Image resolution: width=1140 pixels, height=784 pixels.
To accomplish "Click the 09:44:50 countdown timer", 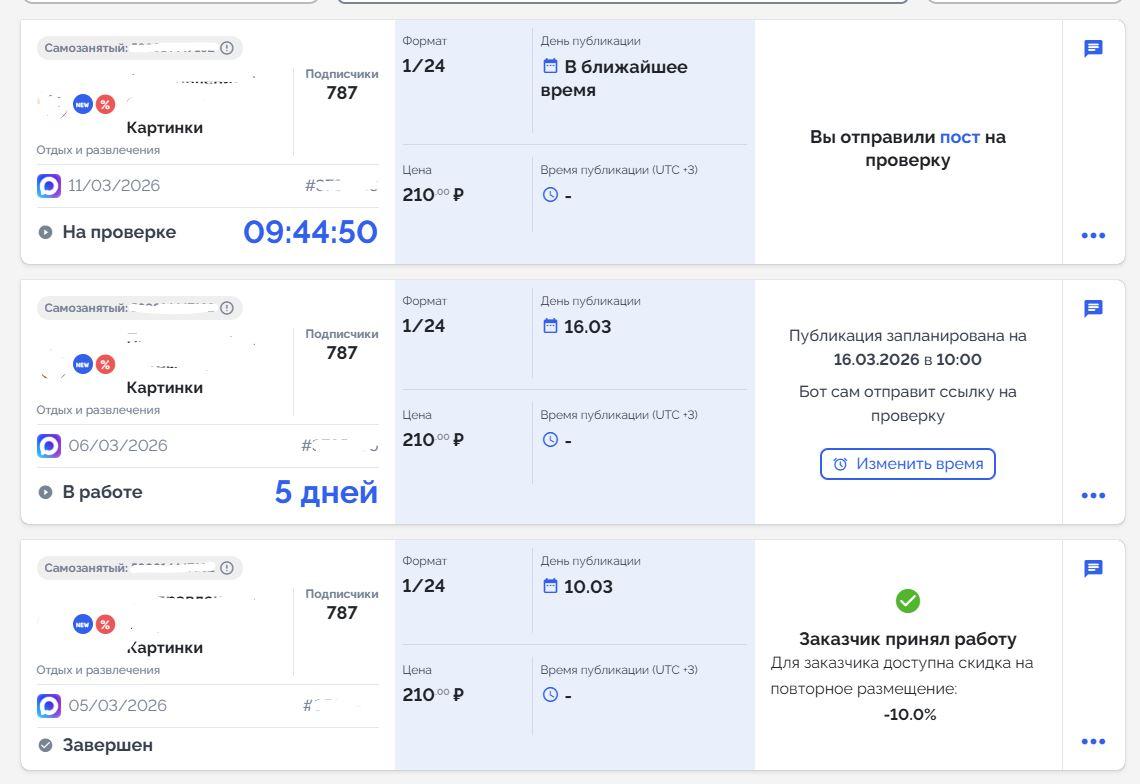I will (310, 232).
